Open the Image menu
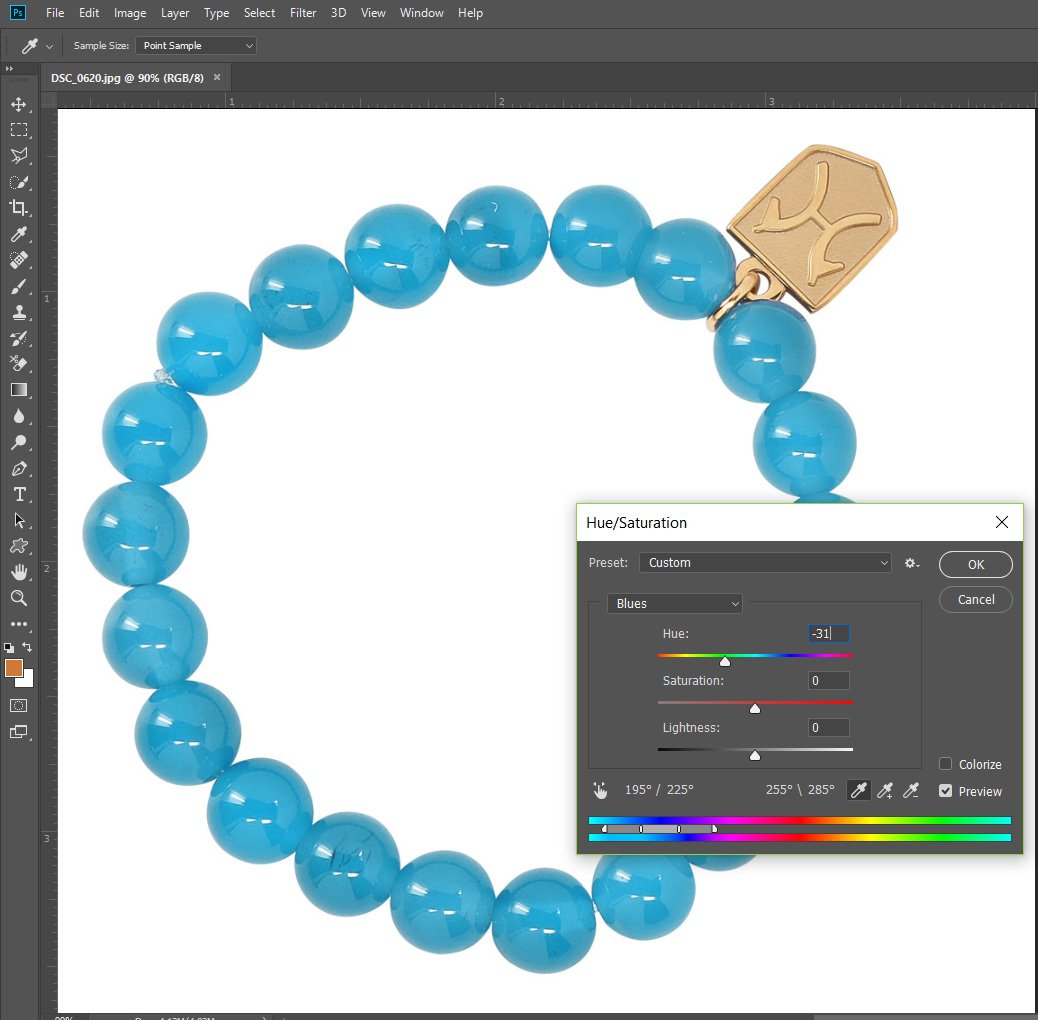 click(130, 13)
